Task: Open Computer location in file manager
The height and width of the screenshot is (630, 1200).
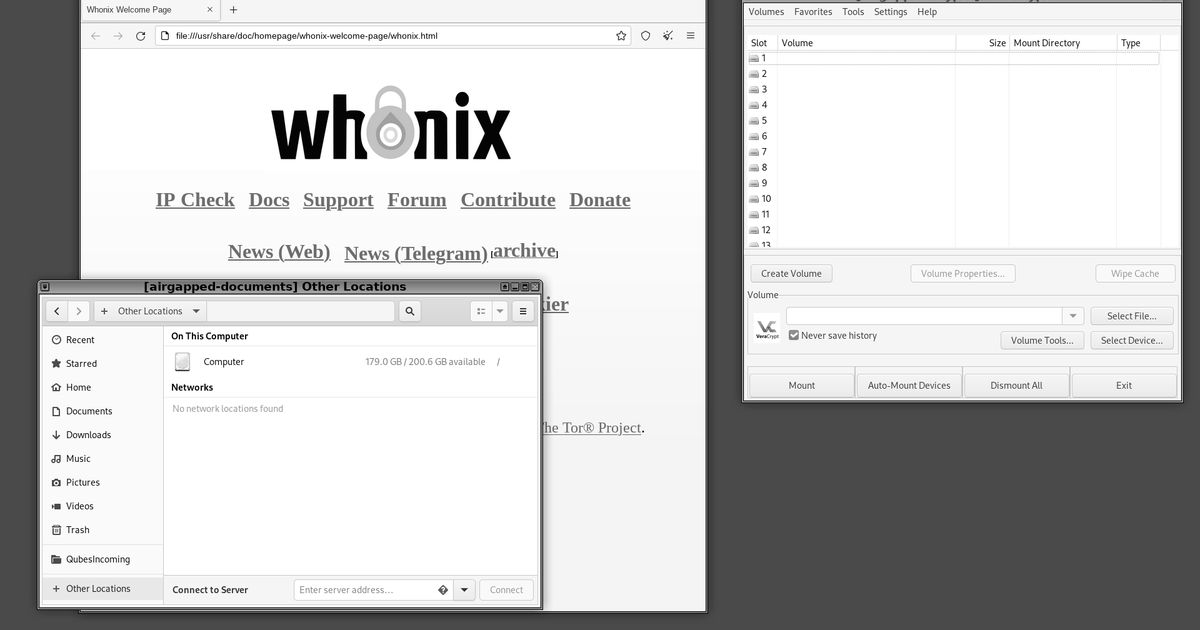Action: pos(350,362)
